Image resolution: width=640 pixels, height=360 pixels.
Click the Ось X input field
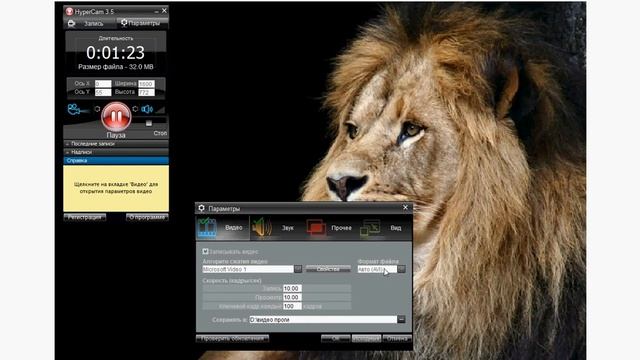[103, 84]
